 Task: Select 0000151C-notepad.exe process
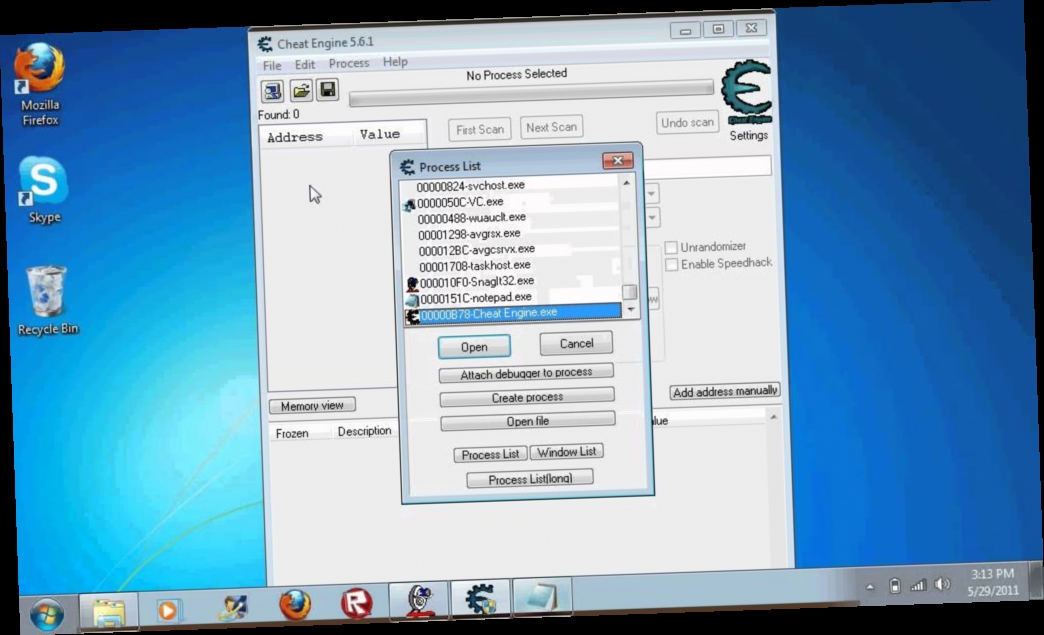click(x=513, y=298)
